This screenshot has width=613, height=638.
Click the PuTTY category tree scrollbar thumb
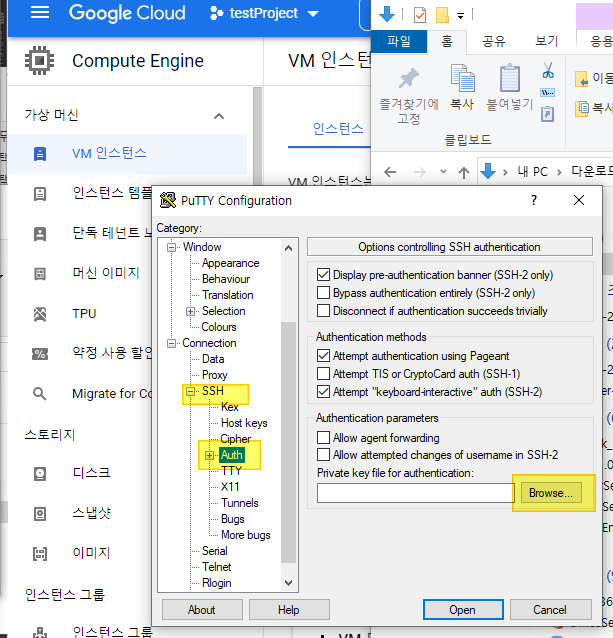[288, 442]
